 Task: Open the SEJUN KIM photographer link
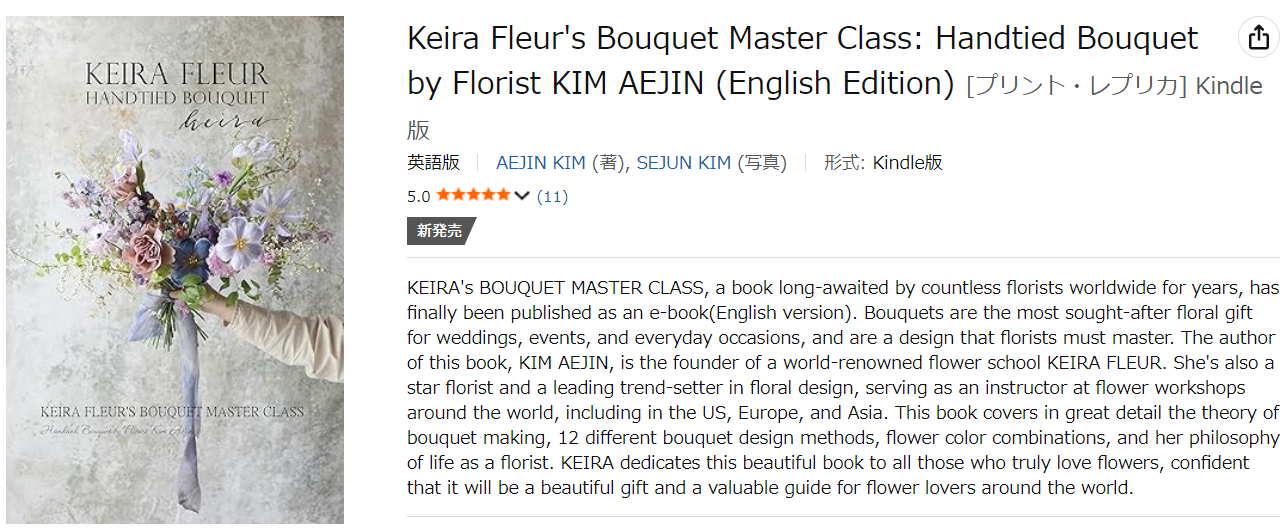tap(683, 163)
